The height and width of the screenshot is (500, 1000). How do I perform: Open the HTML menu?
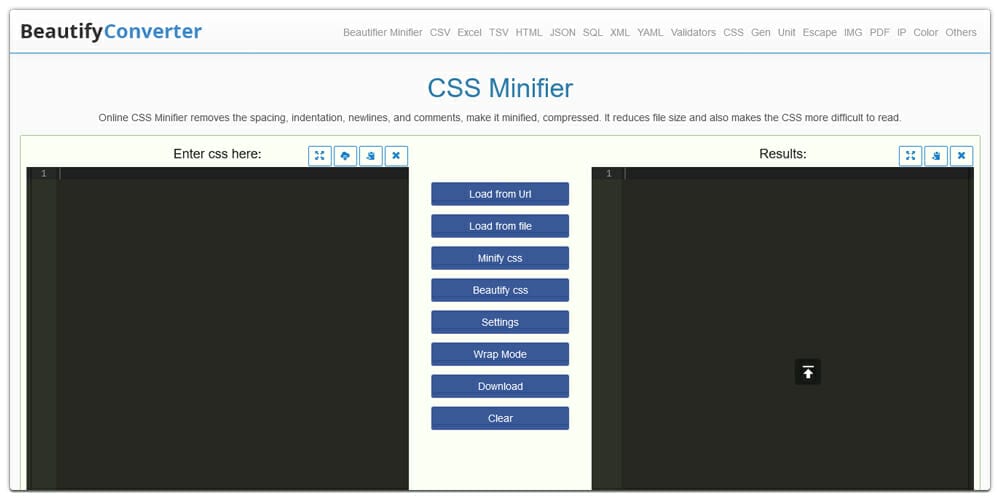[529, 33]
